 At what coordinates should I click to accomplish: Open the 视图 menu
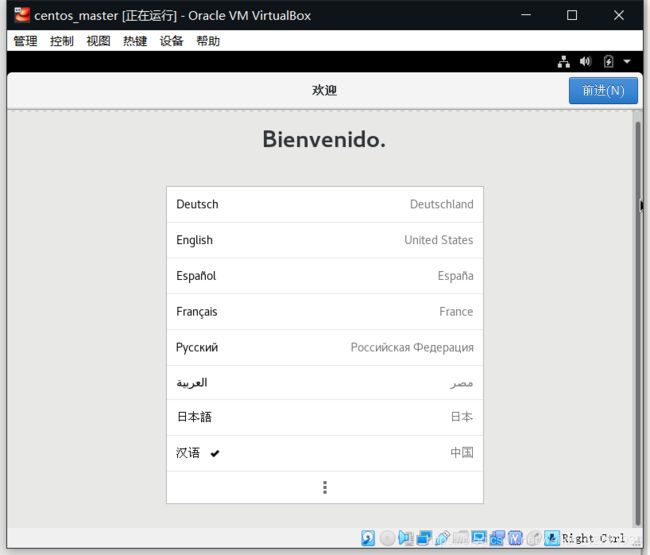(x=98, y=41)
